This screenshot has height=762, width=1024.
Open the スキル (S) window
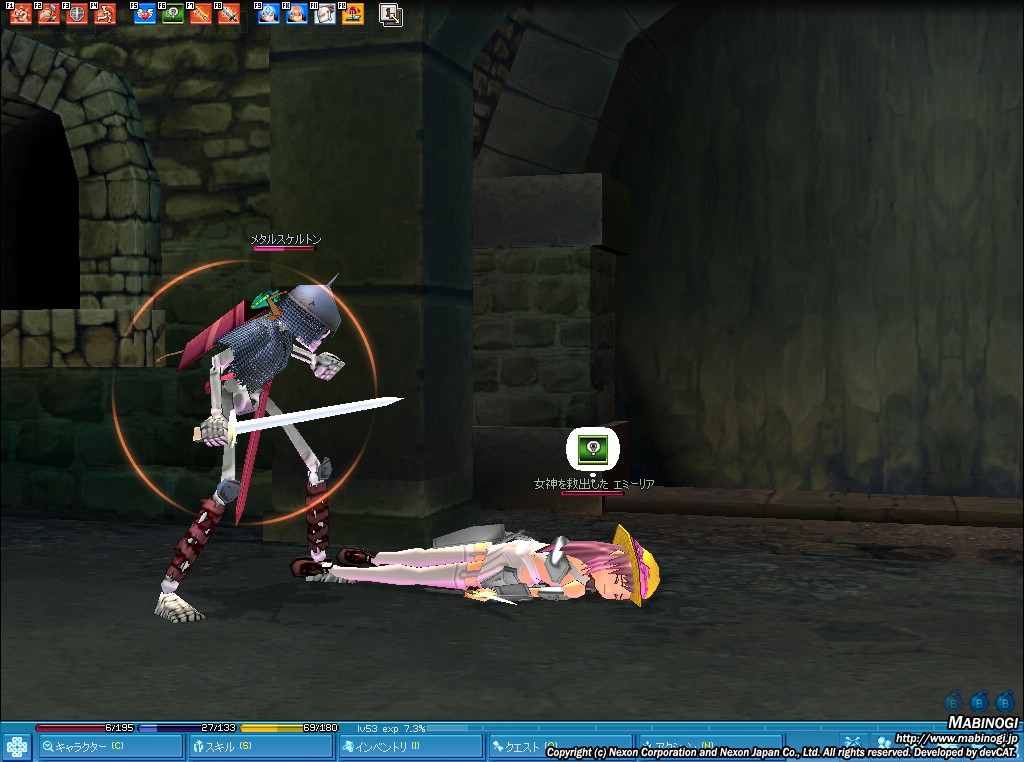click(x=260, y=747)
